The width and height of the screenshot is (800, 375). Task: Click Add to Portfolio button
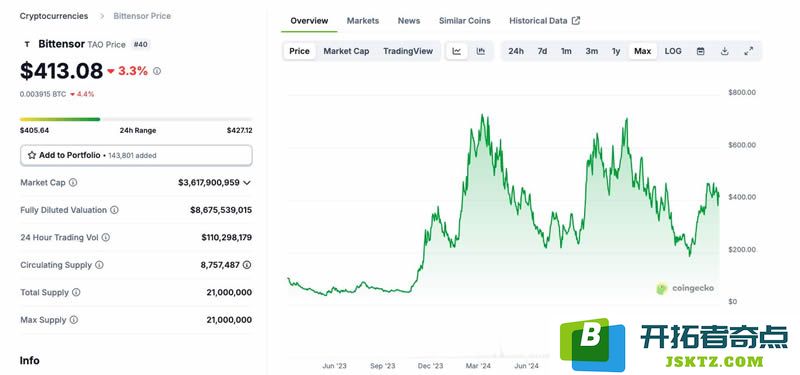point(136,155)
